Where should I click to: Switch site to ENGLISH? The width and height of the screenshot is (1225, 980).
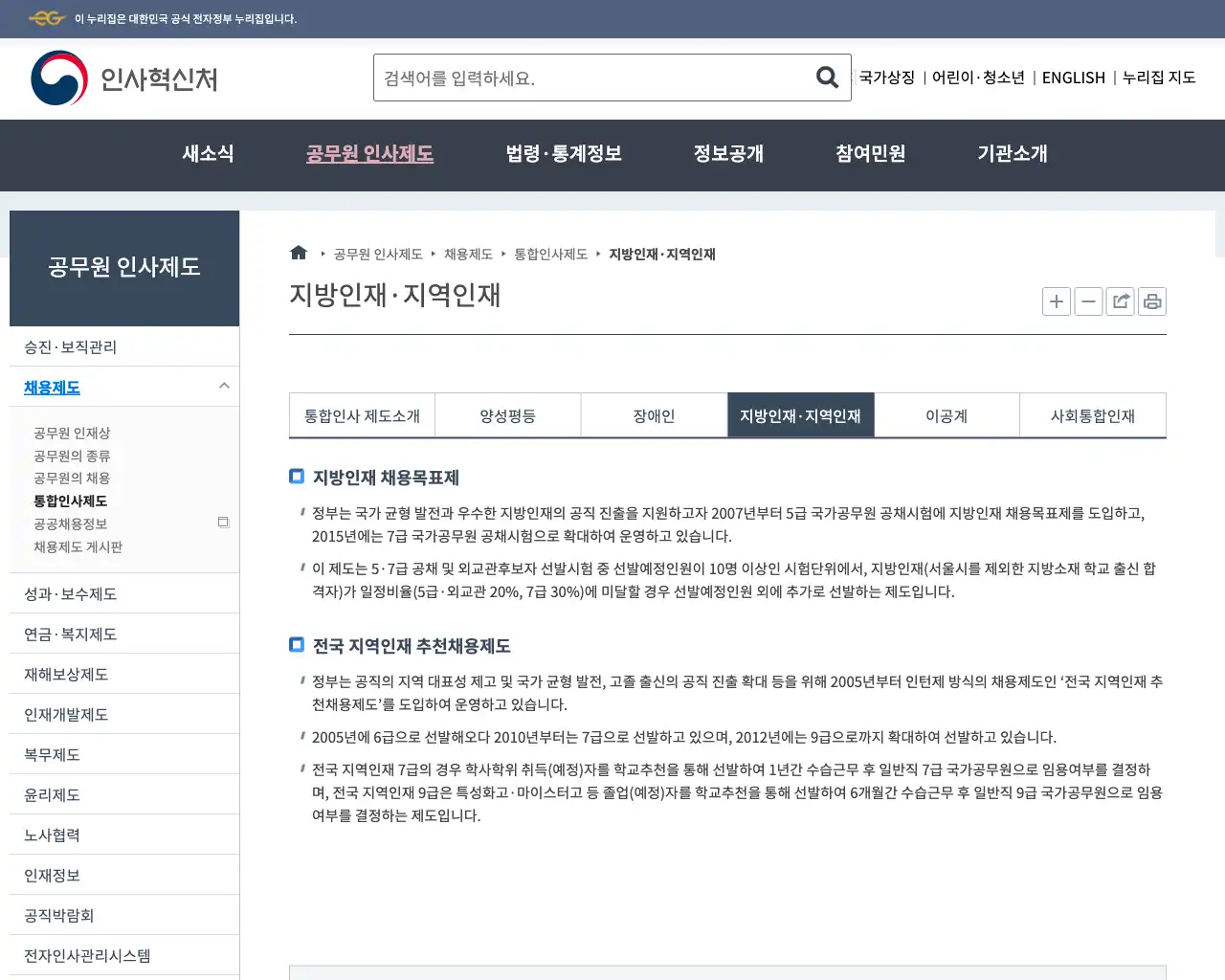1074,78
